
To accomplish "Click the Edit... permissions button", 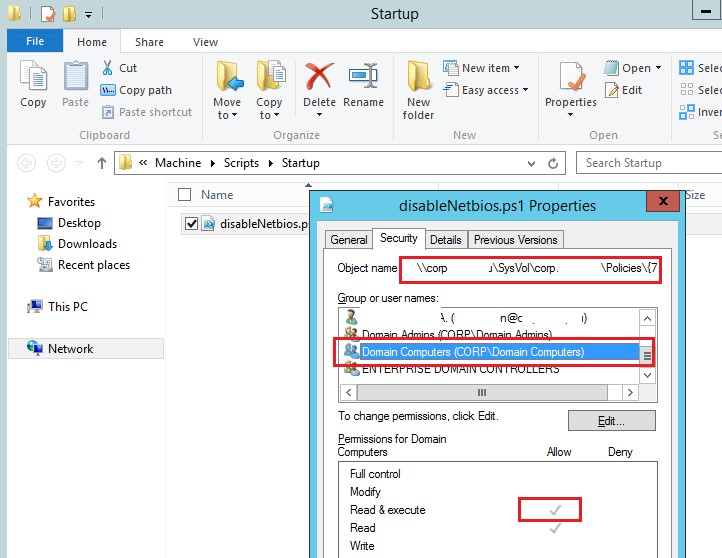I will (x=611, y=420).
